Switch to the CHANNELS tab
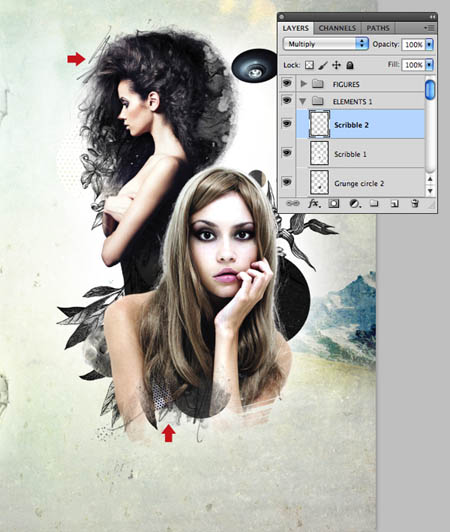450x532 pixels. (337, 28)
